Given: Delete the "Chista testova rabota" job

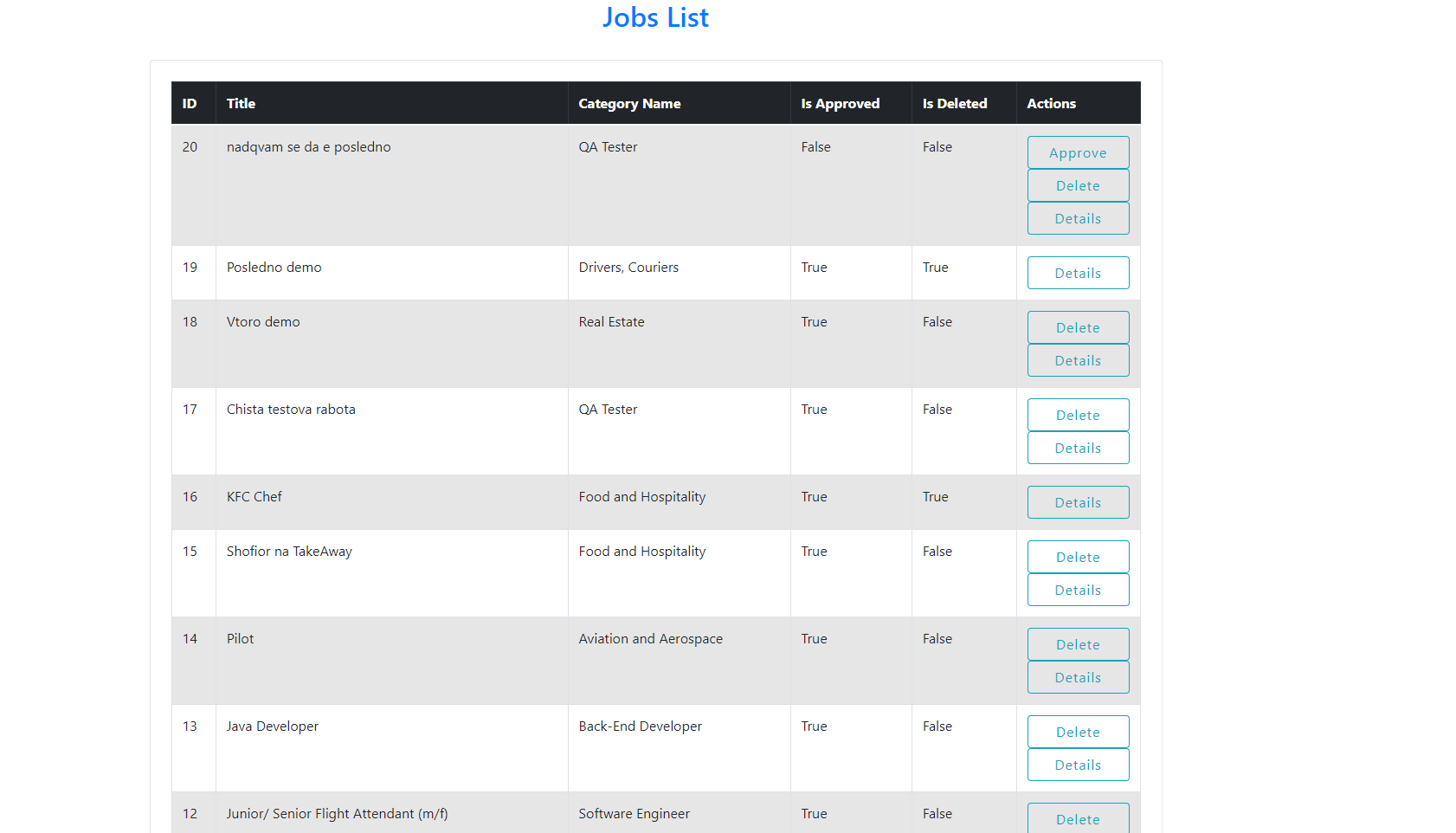Looking at the screenshot, I should point(1078,414).
